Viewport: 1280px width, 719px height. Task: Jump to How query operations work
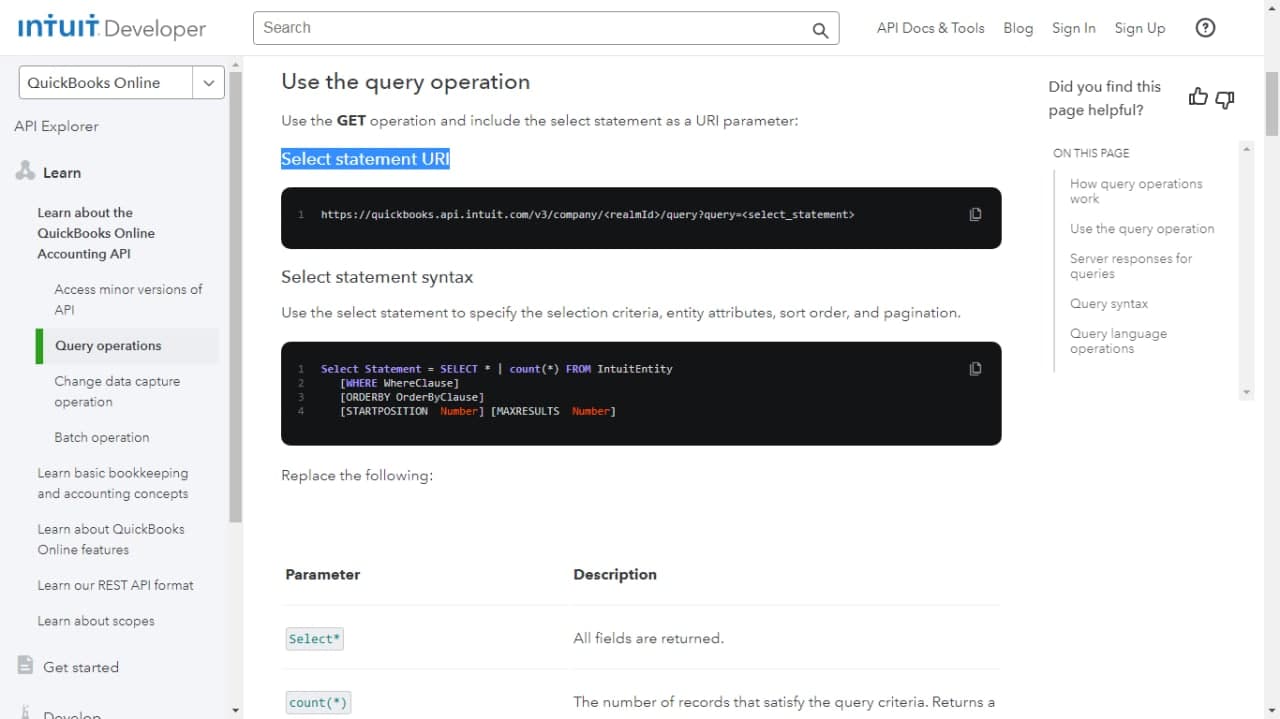coord(1136,191)
